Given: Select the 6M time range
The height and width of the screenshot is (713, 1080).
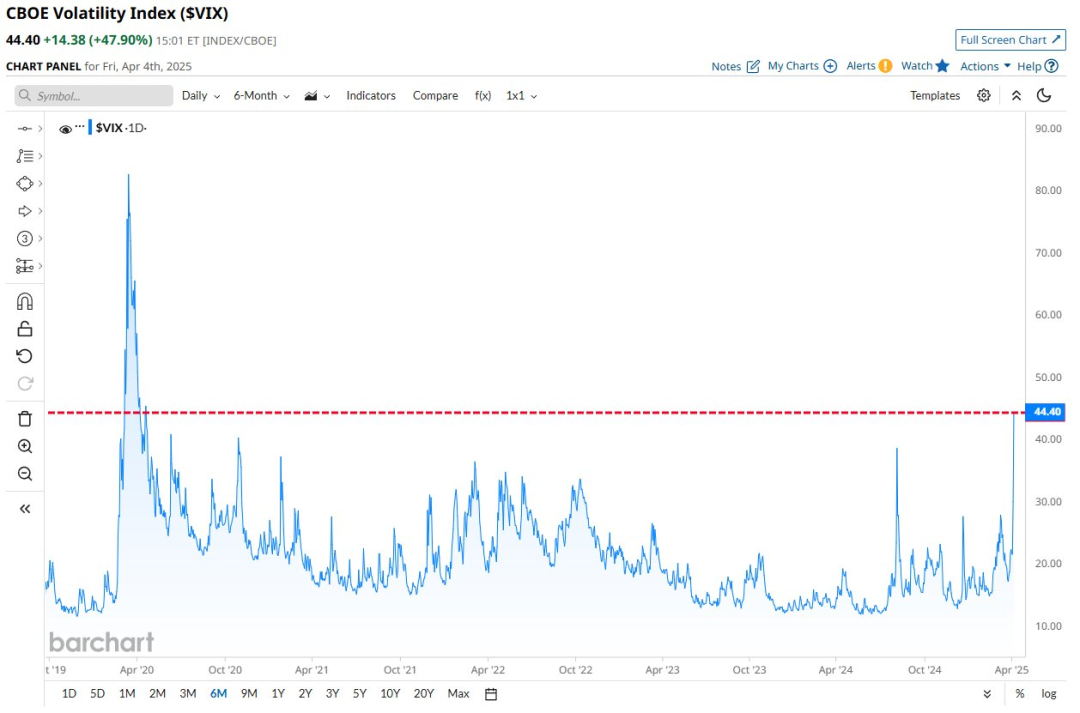Looking at the screenshot, I should [x=218, y=694].
